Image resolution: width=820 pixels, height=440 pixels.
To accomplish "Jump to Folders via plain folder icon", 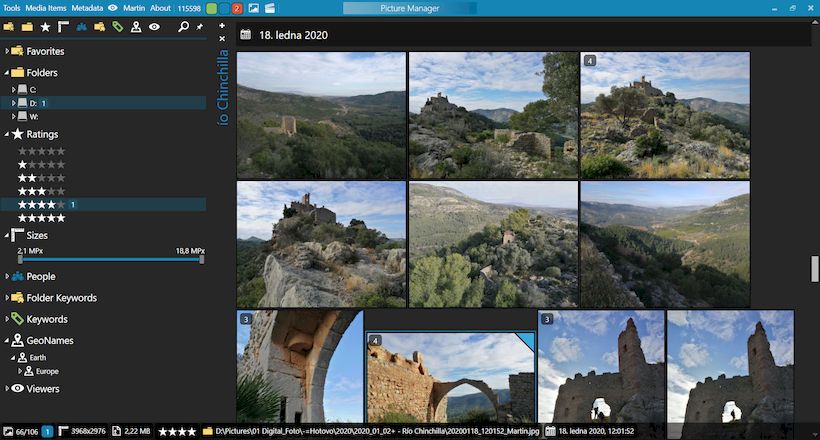I will 27,27.
